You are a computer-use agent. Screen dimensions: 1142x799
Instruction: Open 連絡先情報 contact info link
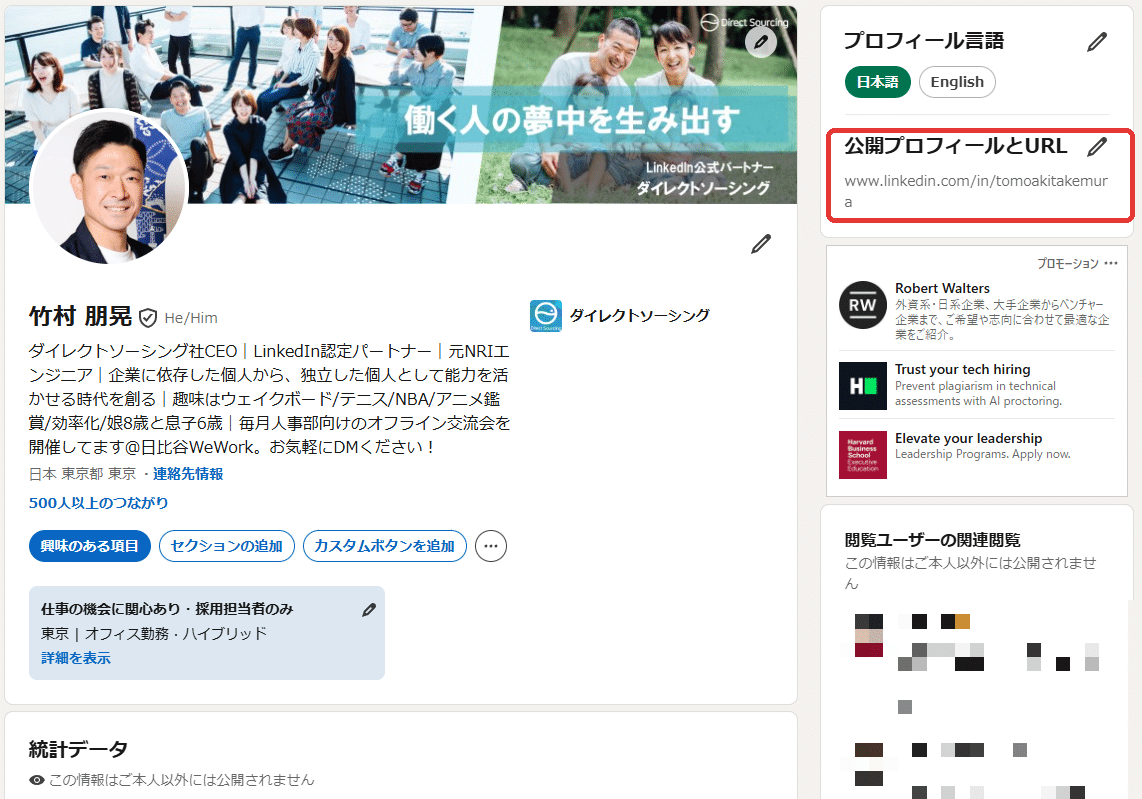(188, 473)
